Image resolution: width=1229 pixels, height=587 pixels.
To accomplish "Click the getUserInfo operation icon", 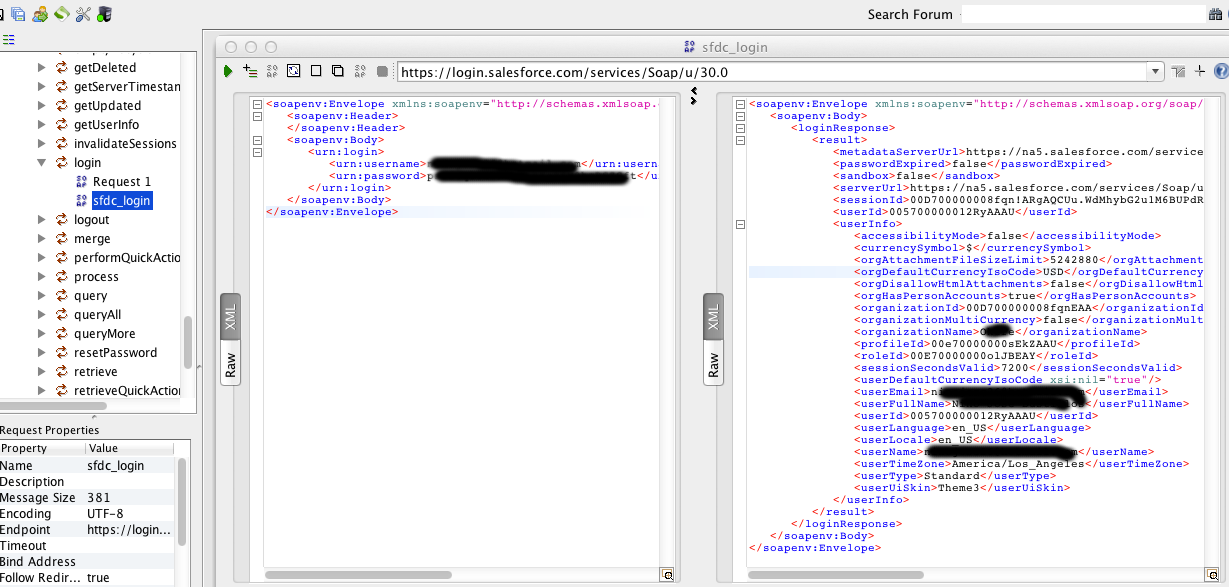I will click(x=62, y=125).
